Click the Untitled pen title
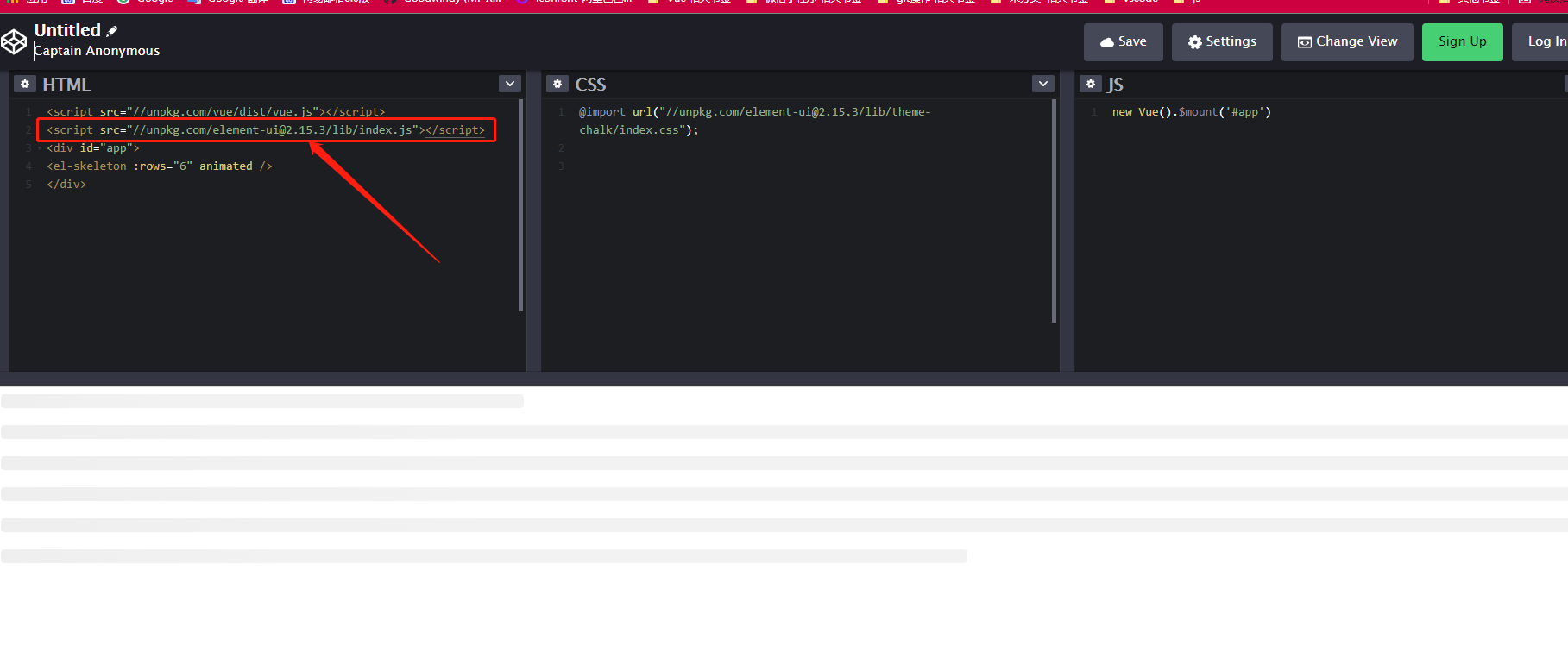 click(67, 30)
